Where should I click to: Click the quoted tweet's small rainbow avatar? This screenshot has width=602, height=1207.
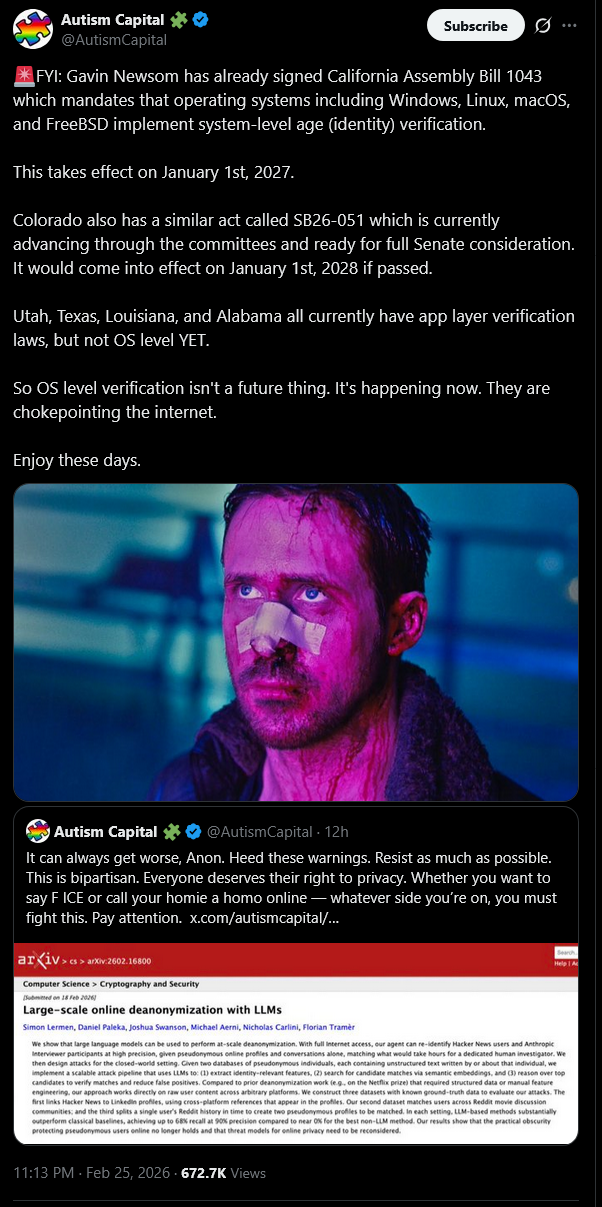coord(37,831)
